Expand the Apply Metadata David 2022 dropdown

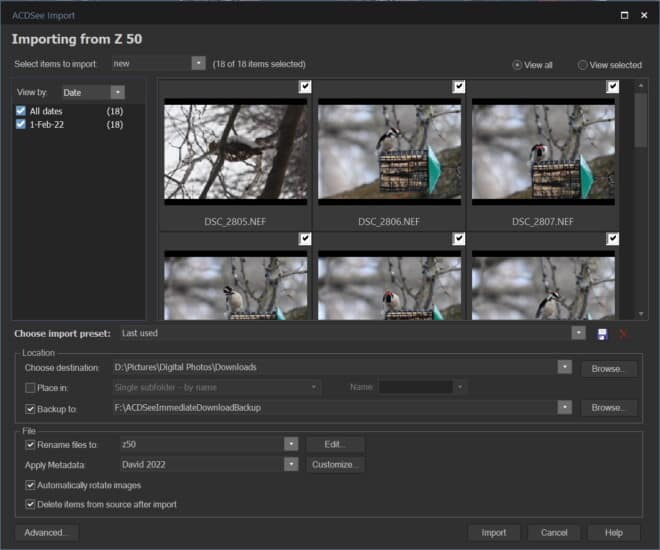click(291, 464)
